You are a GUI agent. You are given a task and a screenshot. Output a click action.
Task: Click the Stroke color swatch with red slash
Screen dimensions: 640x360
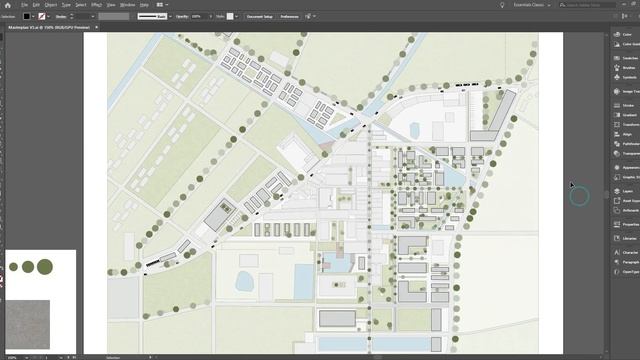(x=42, y=16)
